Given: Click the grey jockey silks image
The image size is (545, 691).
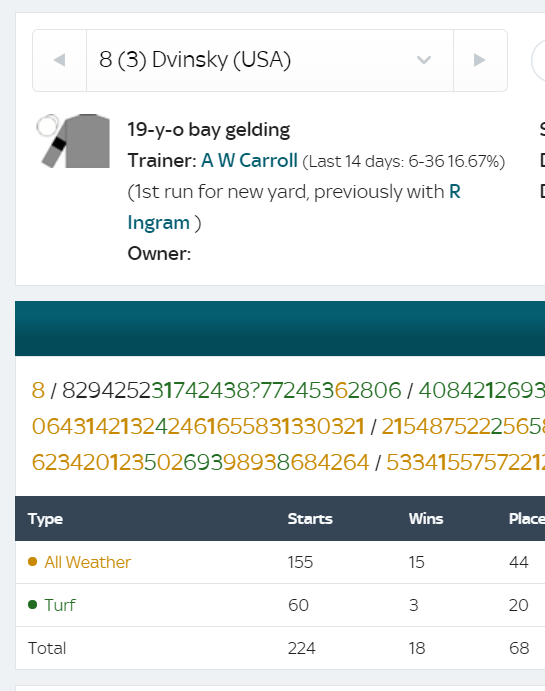Looking at the screenshot, I should click(x=74, y=141).
